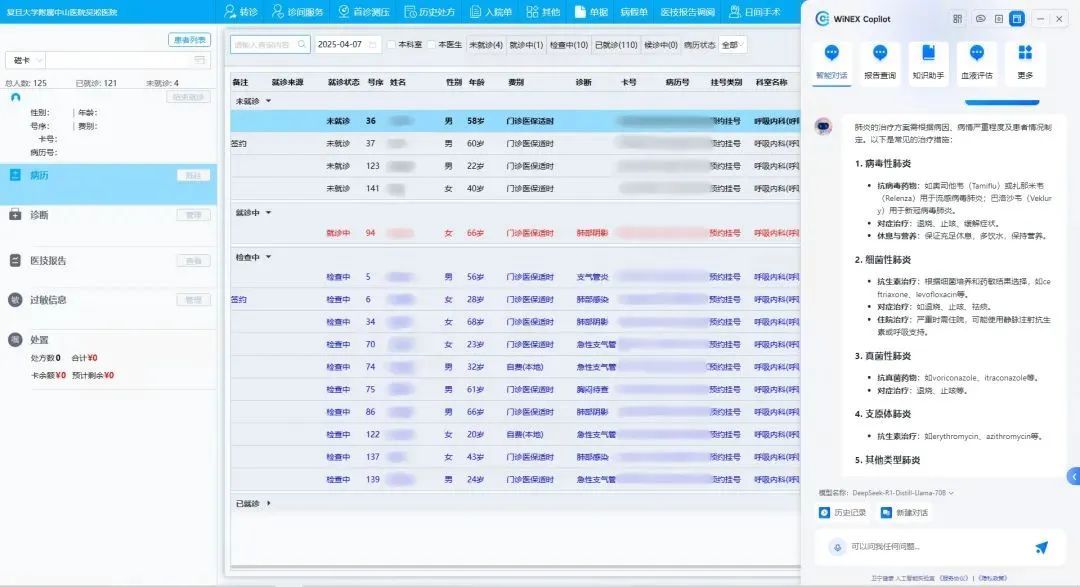Open the 报告查询 report query icon

pos(879,54)
